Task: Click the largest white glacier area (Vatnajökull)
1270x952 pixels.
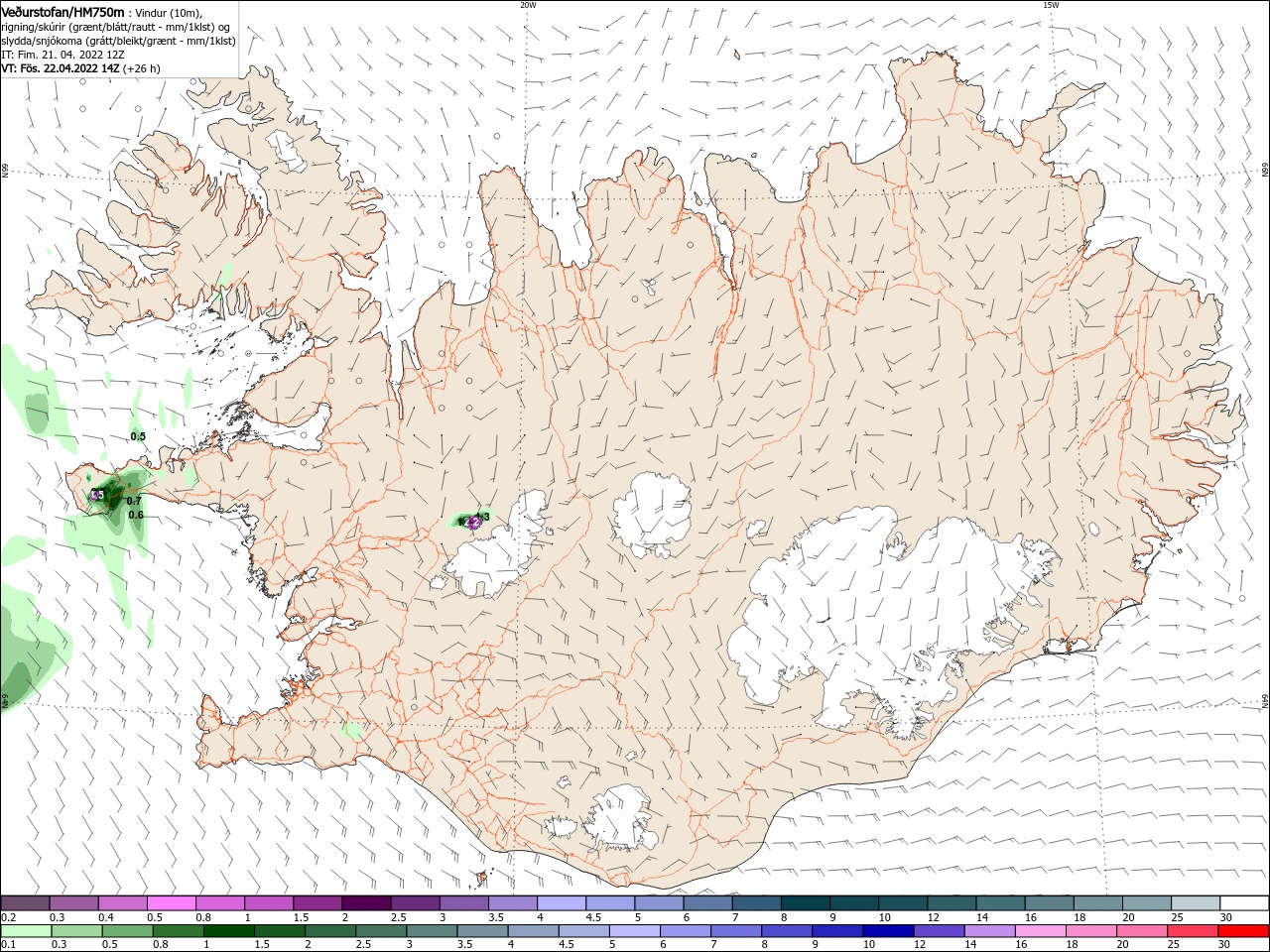Action: click(883, 605)
